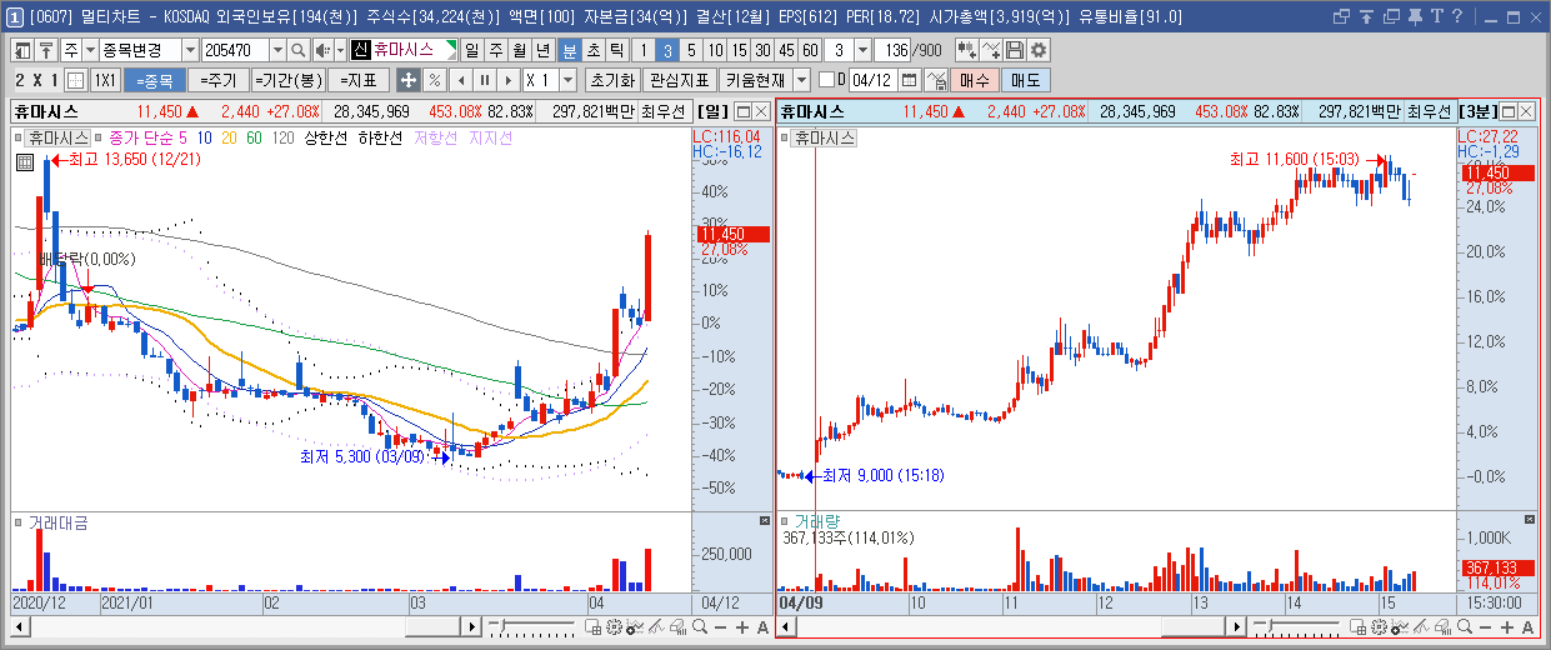Viewport: 1551px width, 650px height.
Task: Click the A text icon under 3-minute chart
Action: tap(1527, 627)
